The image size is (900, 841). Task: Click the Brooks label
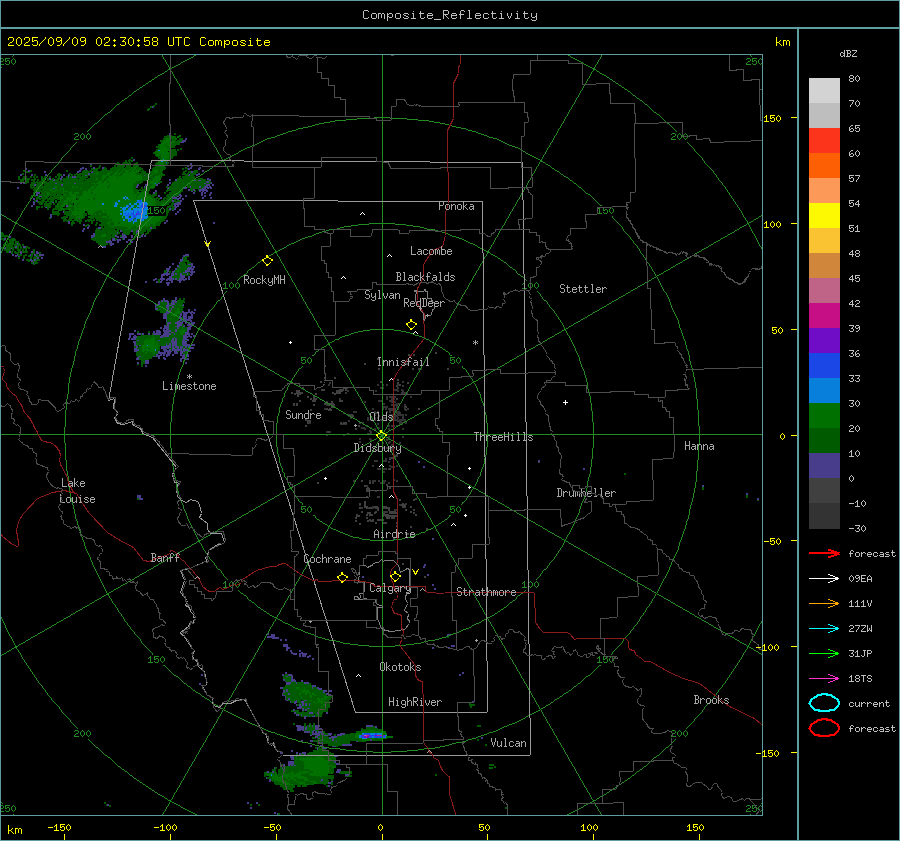click(x=711, y=700)
